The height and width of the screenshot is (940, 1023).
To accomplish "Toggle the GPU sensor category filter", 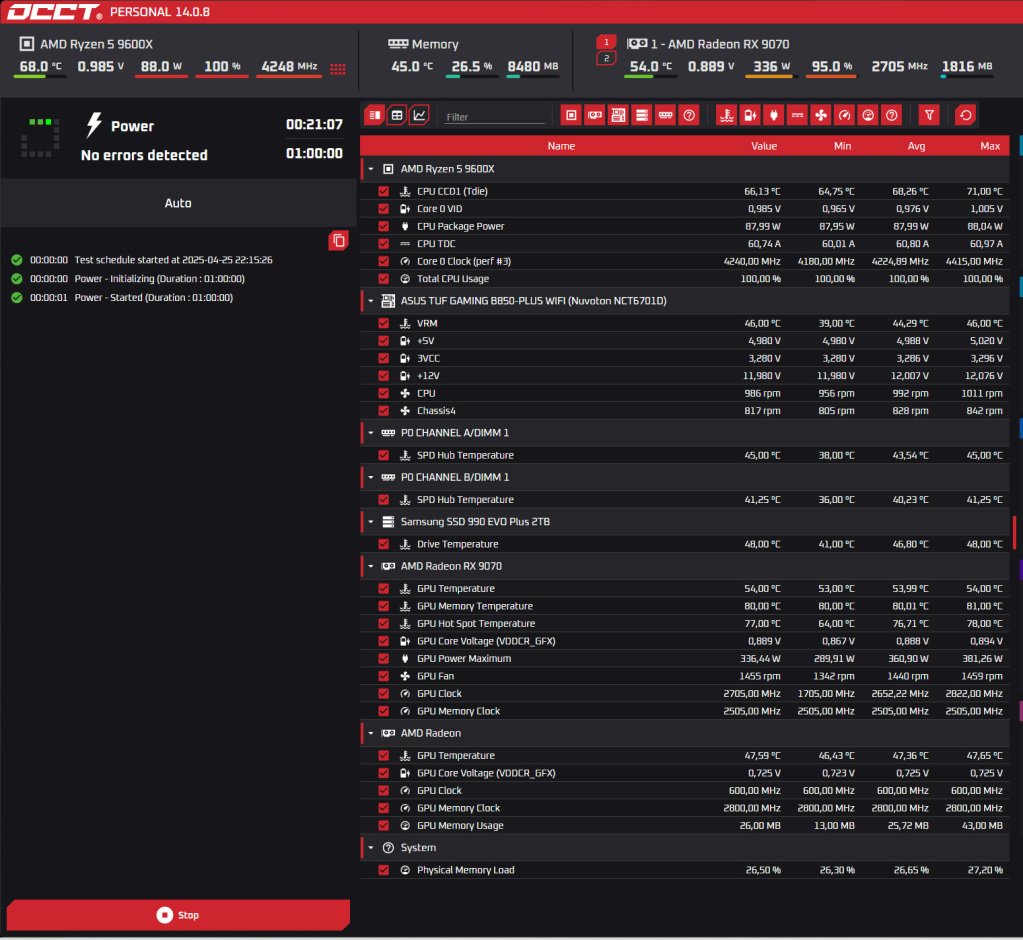I will click(594, 115).
